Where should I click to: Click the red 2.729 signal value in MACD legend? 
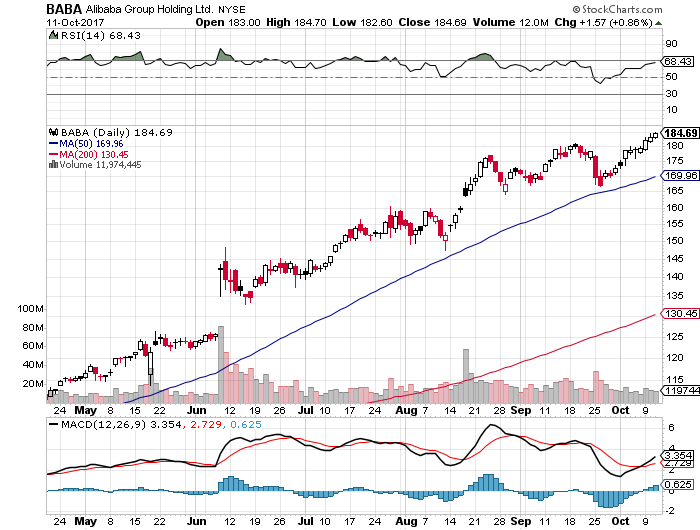(206, 425)
